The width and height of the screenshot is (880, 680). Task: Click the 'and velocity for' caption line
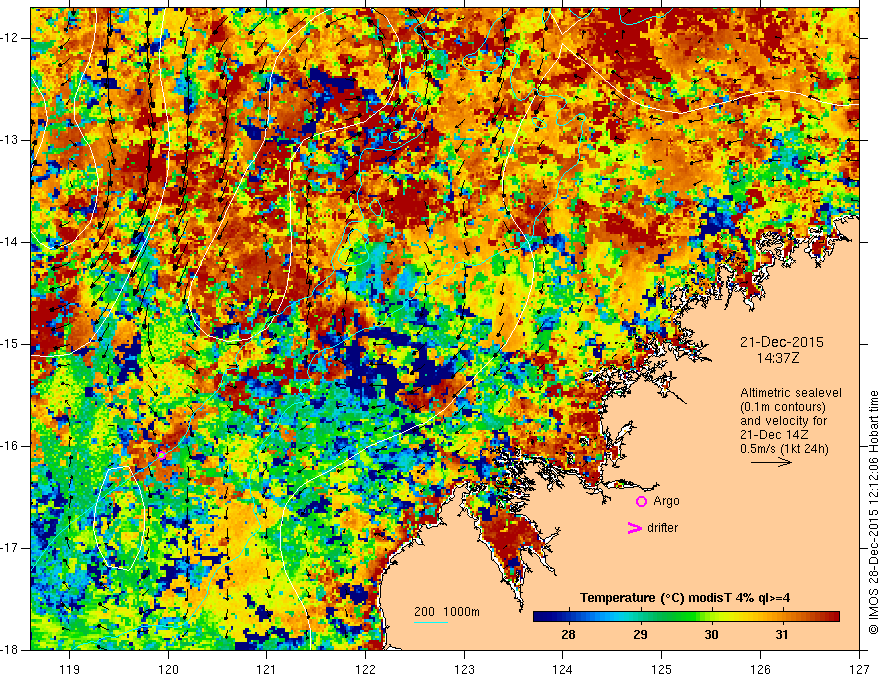coord(783,421)
